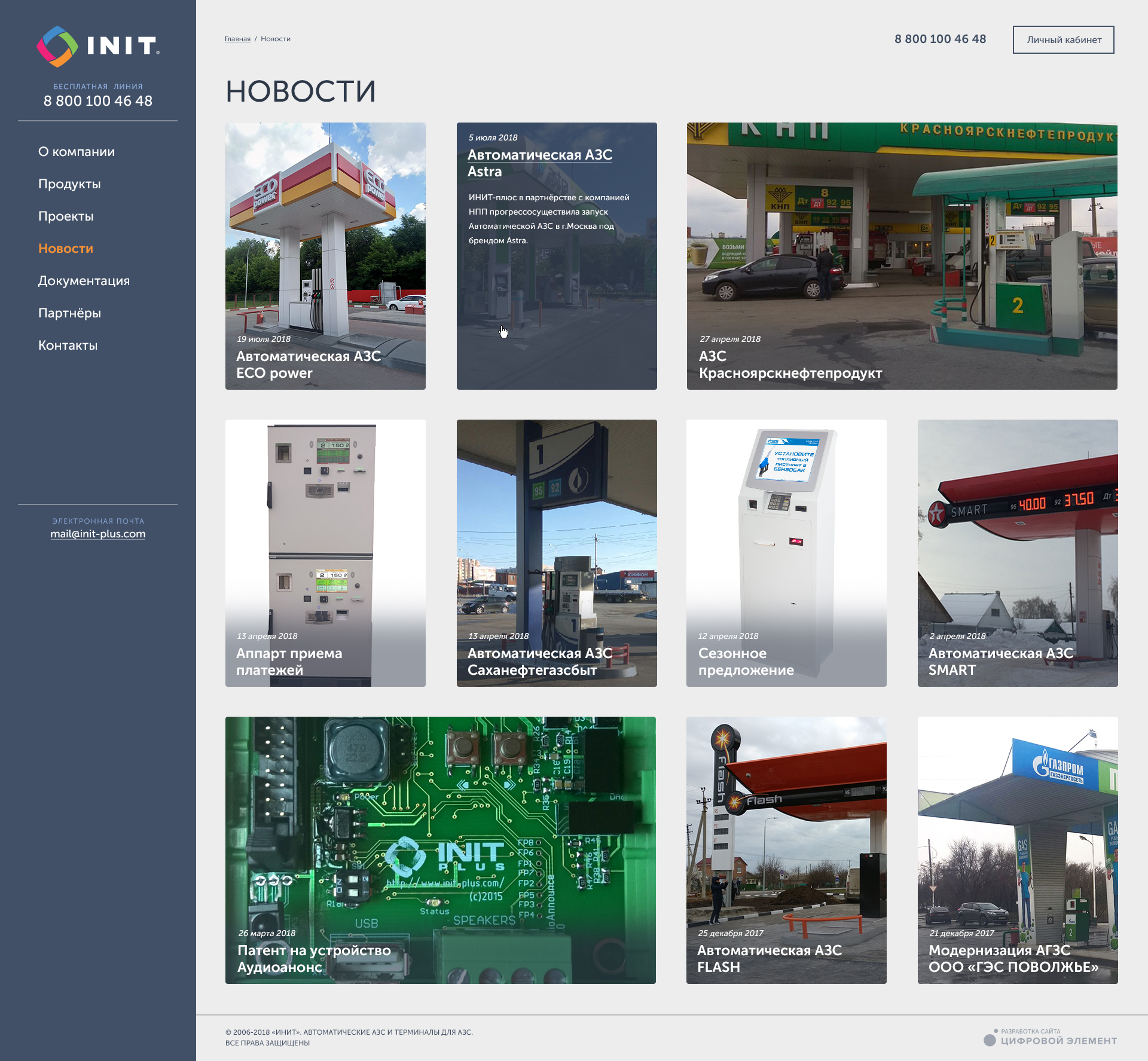Go to the Продукты section
This screenshot has width=1148, height=1061.
(x=69, y=184)
